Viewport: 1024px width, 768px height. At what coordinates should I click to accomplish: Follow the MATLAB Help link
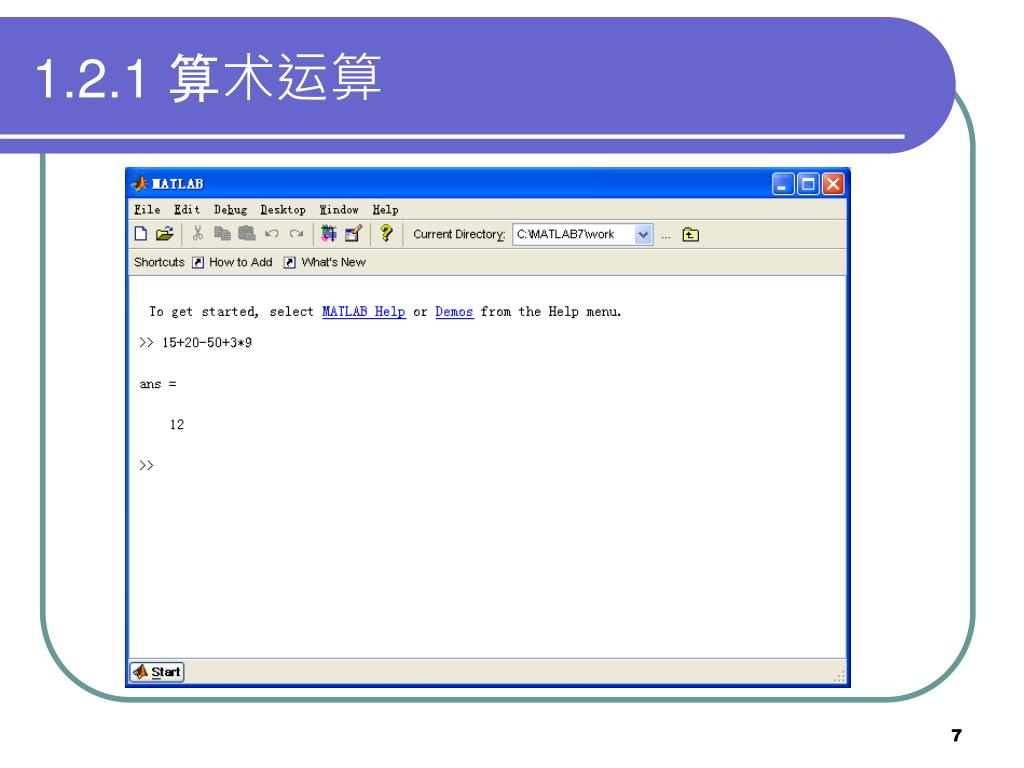[x=364, y=312]
